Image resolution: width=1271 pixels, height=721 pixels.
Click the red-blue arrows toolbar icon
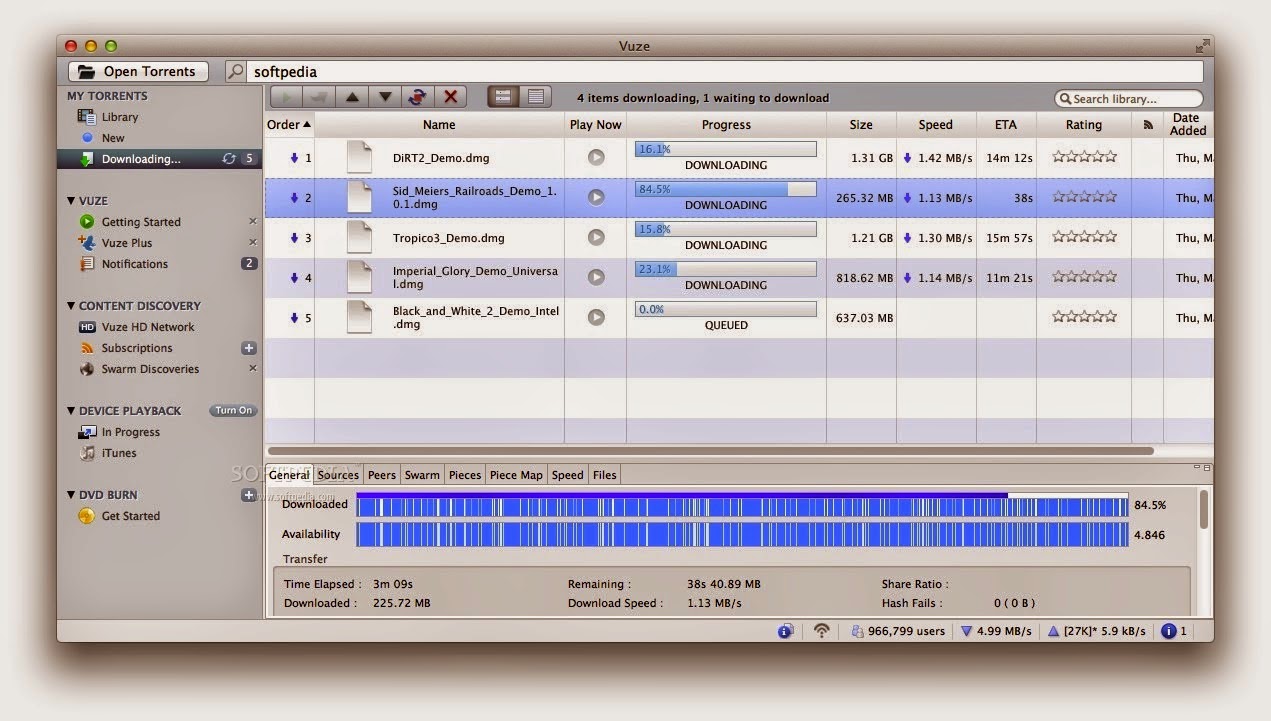click(x=418, y=97)
